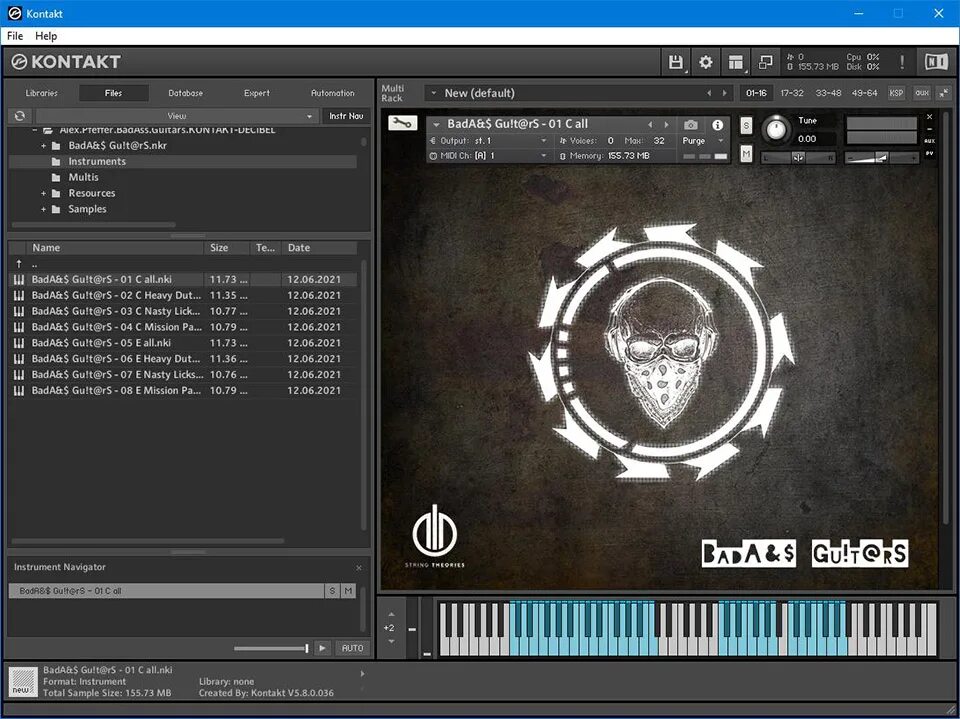The height and width of the screenshot is (719, 960).
Task: Toggle Mute in Instrument Navigator
Action: (x=348, y=591)
